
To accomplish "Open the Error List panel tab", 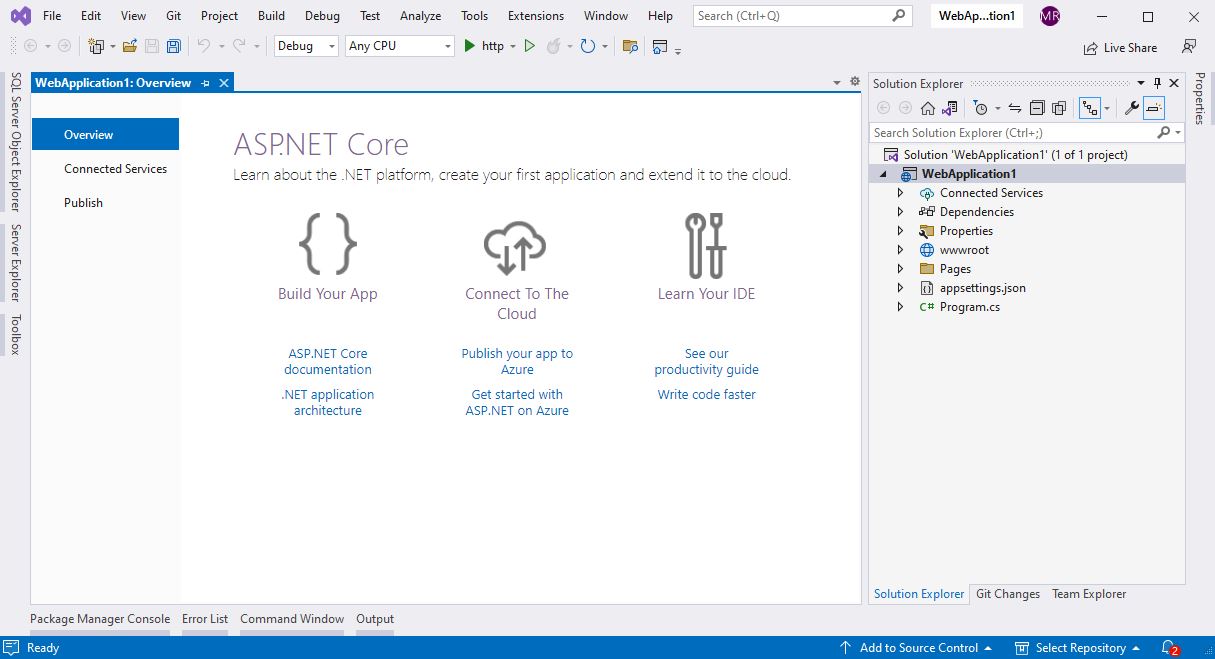I will coord(205,619).
